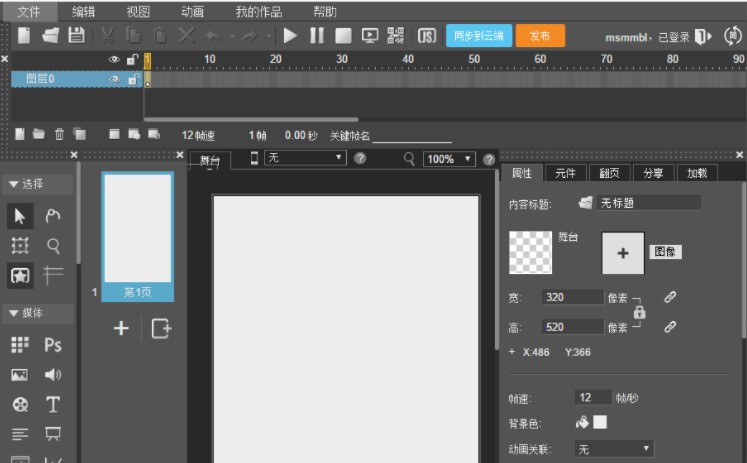Toggle visibility of 图层0 layer
This screenshot has width=747, height=463.
tap(114, 79)
